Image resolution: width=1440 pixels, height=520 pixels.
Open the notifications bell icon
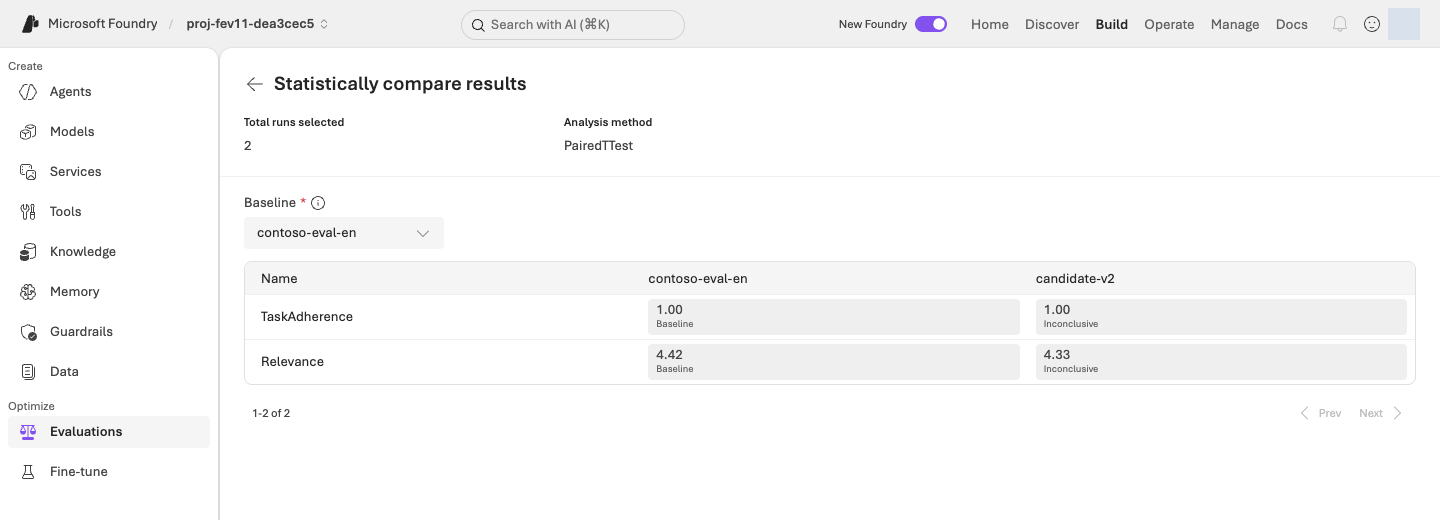tap(1340, 24)
